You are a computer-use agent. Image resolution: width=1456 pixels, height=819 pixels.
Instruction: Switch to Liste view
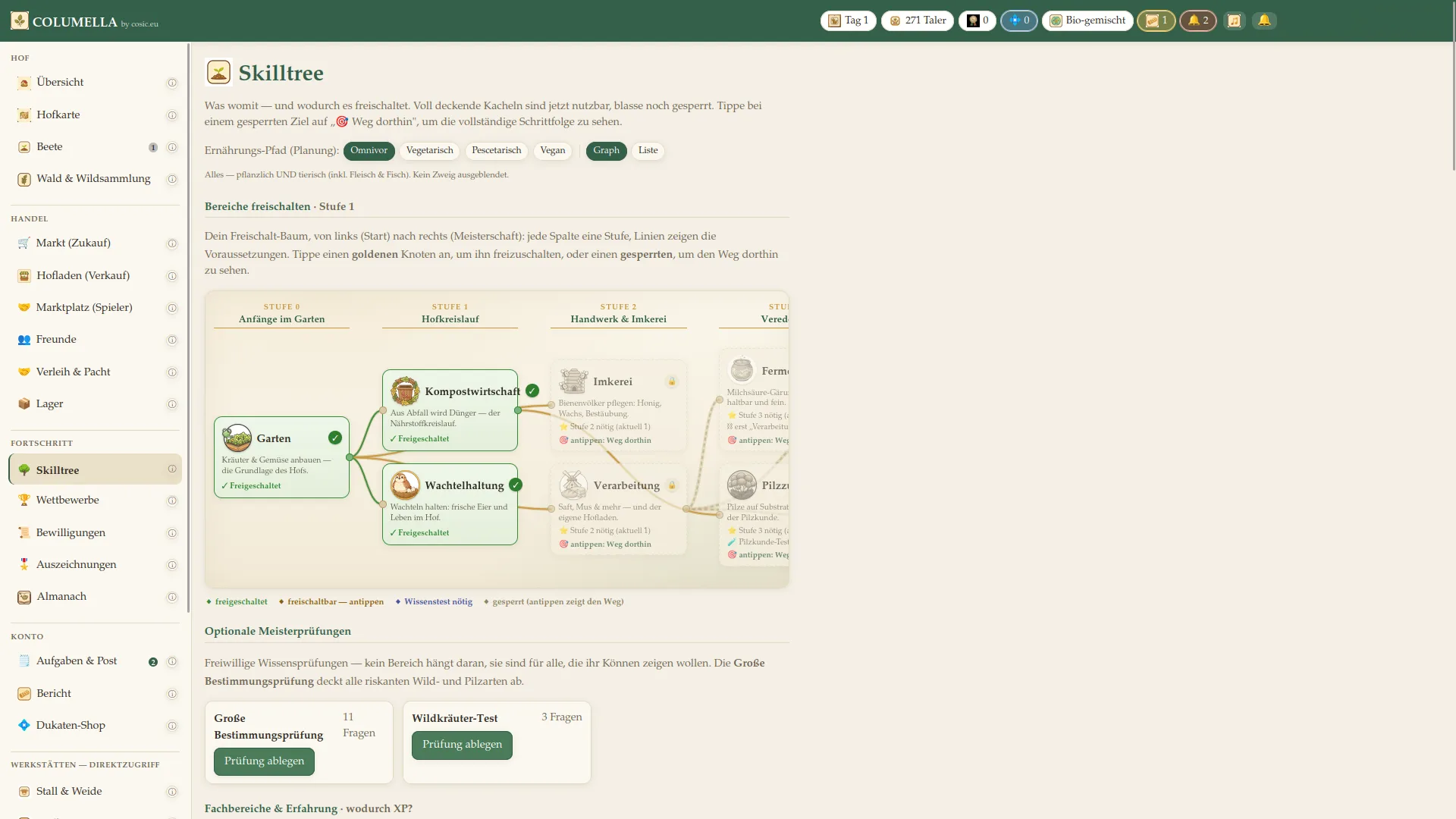pyautogui.click(x=648, y=150)
